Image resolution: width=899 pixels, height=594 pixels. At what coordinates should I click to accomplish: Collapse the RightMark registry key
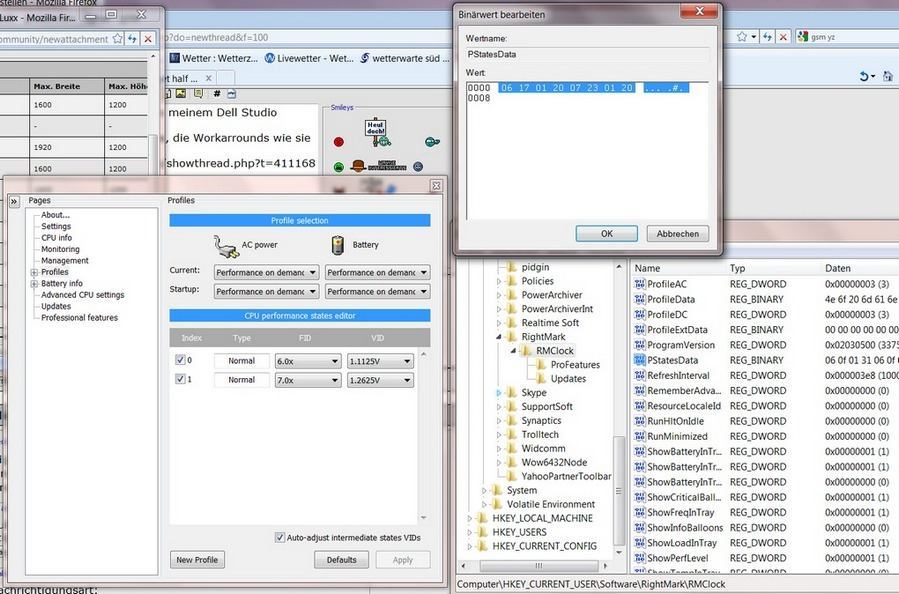pos(499,337)
